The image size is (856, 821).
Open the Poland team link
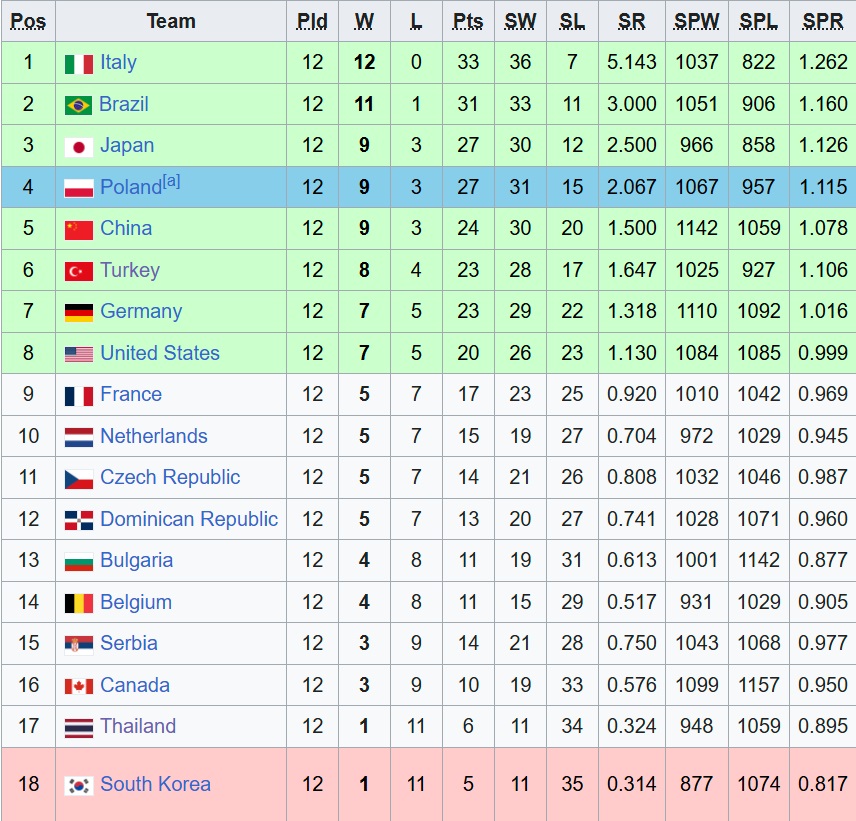click(131, 187)
